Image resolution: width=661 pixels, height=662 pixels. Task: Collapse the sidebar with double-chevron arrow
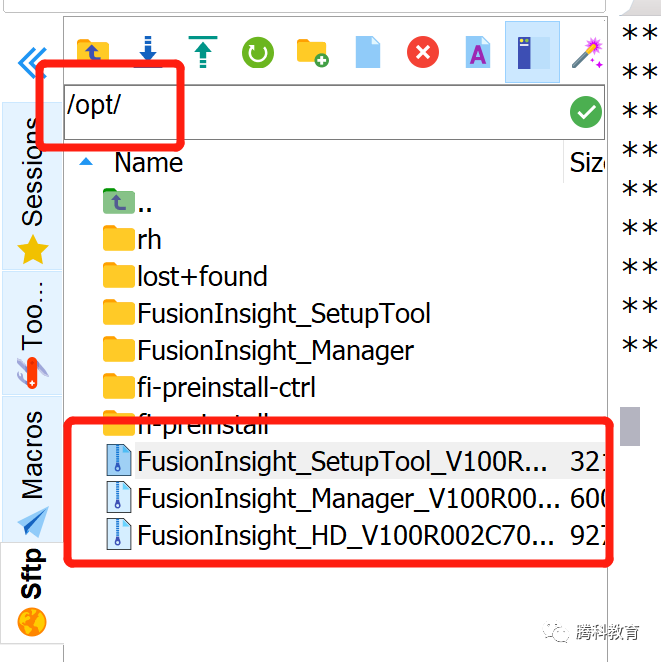point(33,63)
